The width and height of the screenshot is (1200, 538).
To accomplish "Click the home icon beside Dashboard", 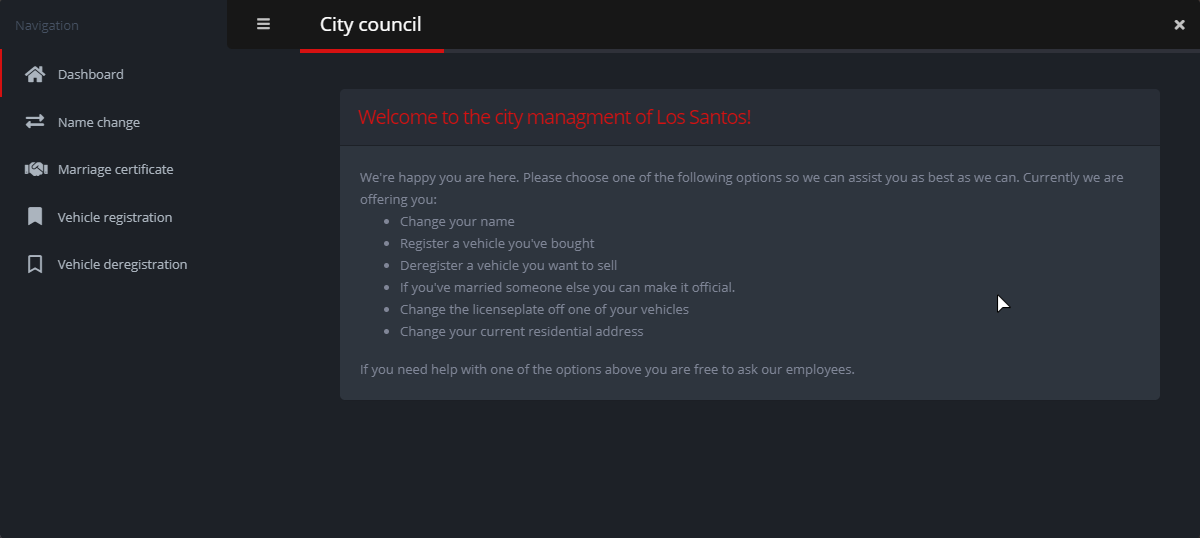I will (35, 74).
